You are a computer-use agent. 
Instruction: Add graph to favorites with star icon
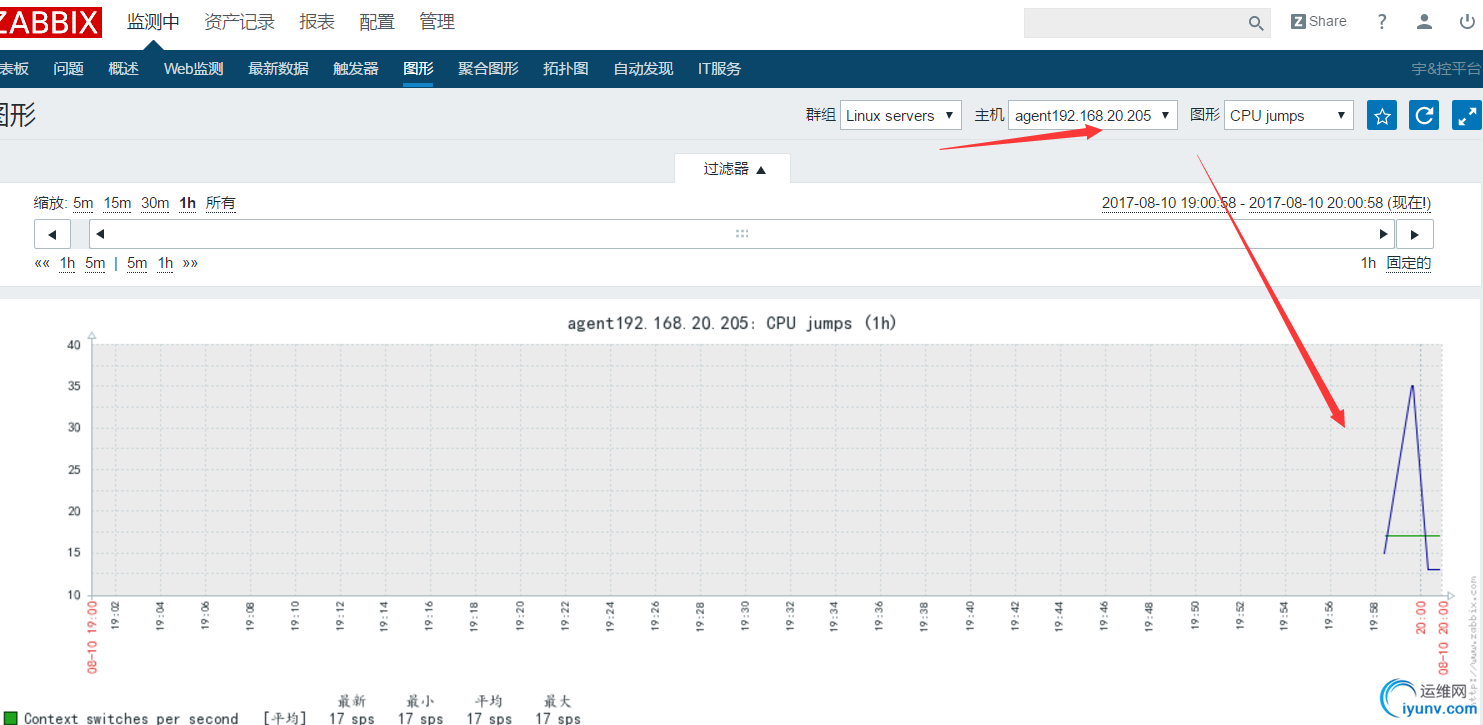point(1382,115)
